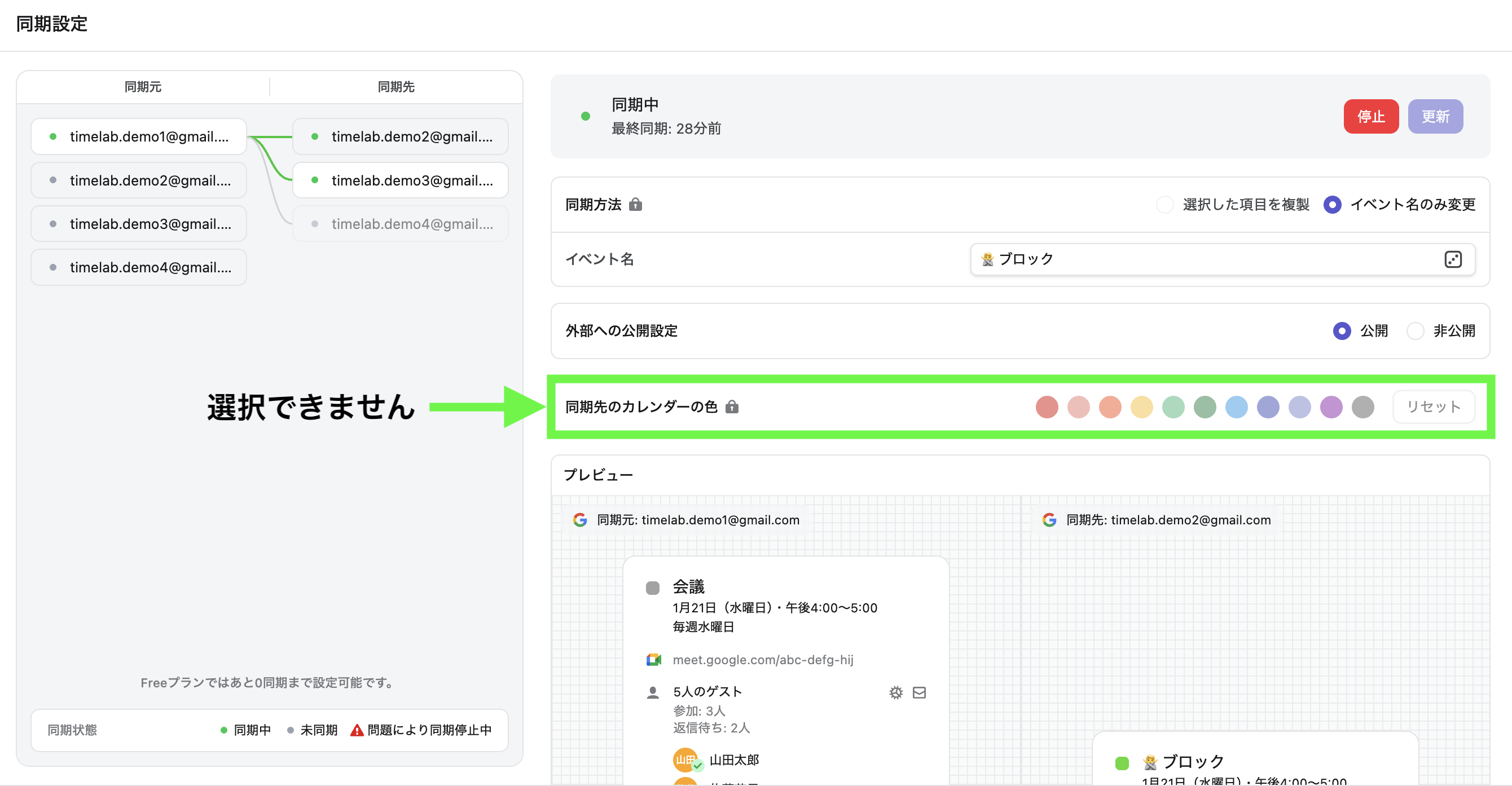Click the Google logo next to 同期先 label

pos(1049,520)
